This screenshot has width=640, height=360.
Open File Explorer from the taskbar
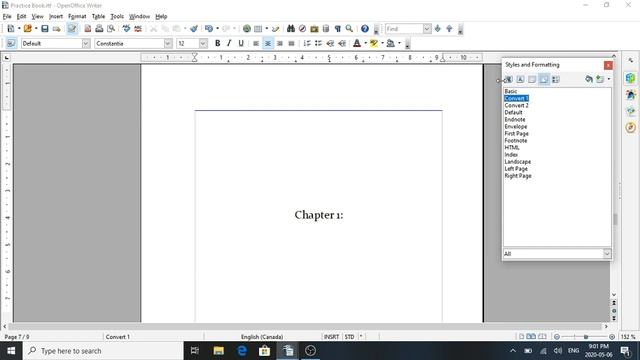click(x=218, y=351)
